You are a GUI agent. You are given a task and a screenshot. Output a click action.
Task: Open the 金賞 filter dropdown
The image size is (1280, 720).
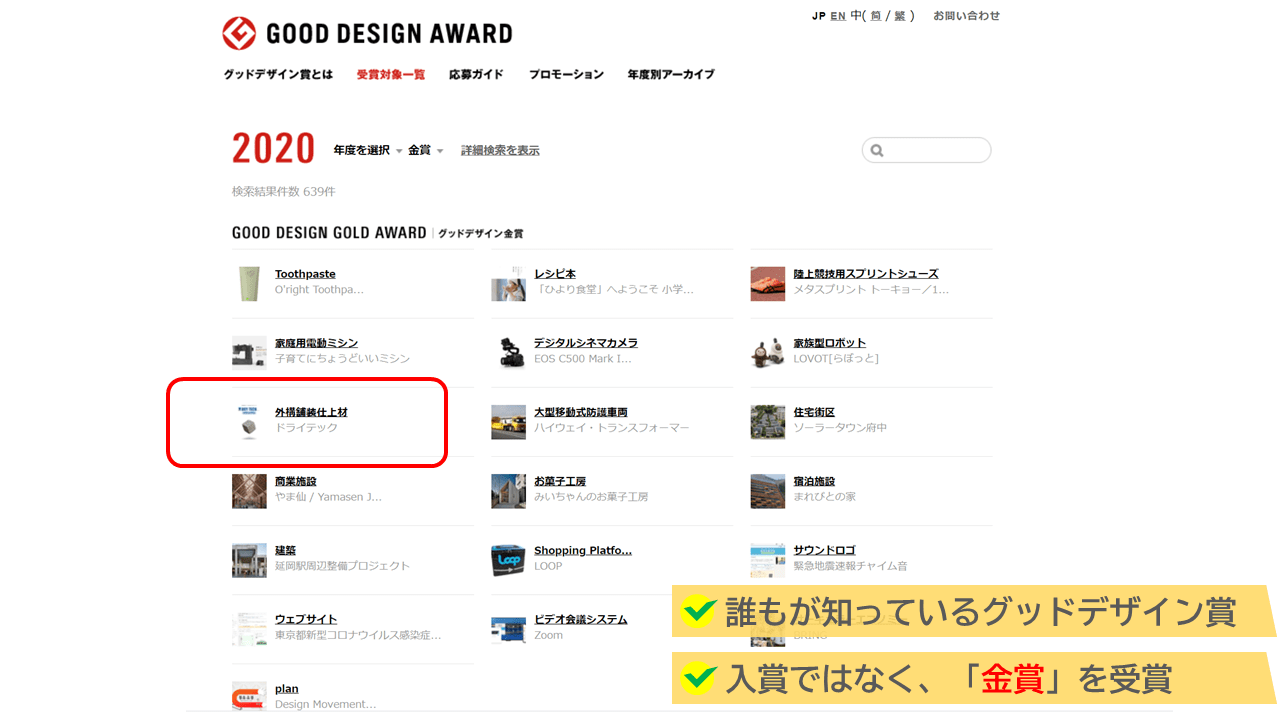425,150
